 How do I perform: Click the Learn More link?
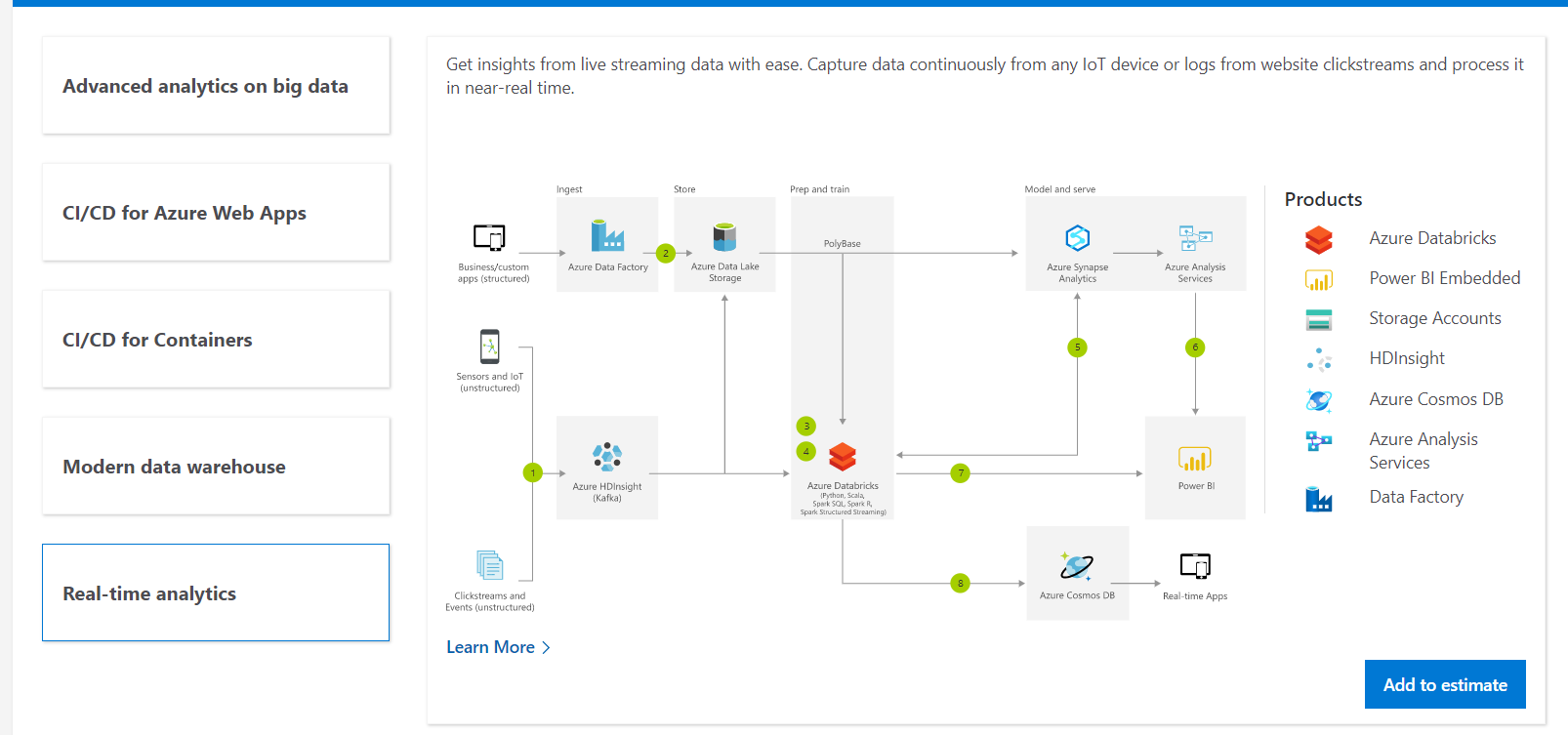[x=490, y=647]
